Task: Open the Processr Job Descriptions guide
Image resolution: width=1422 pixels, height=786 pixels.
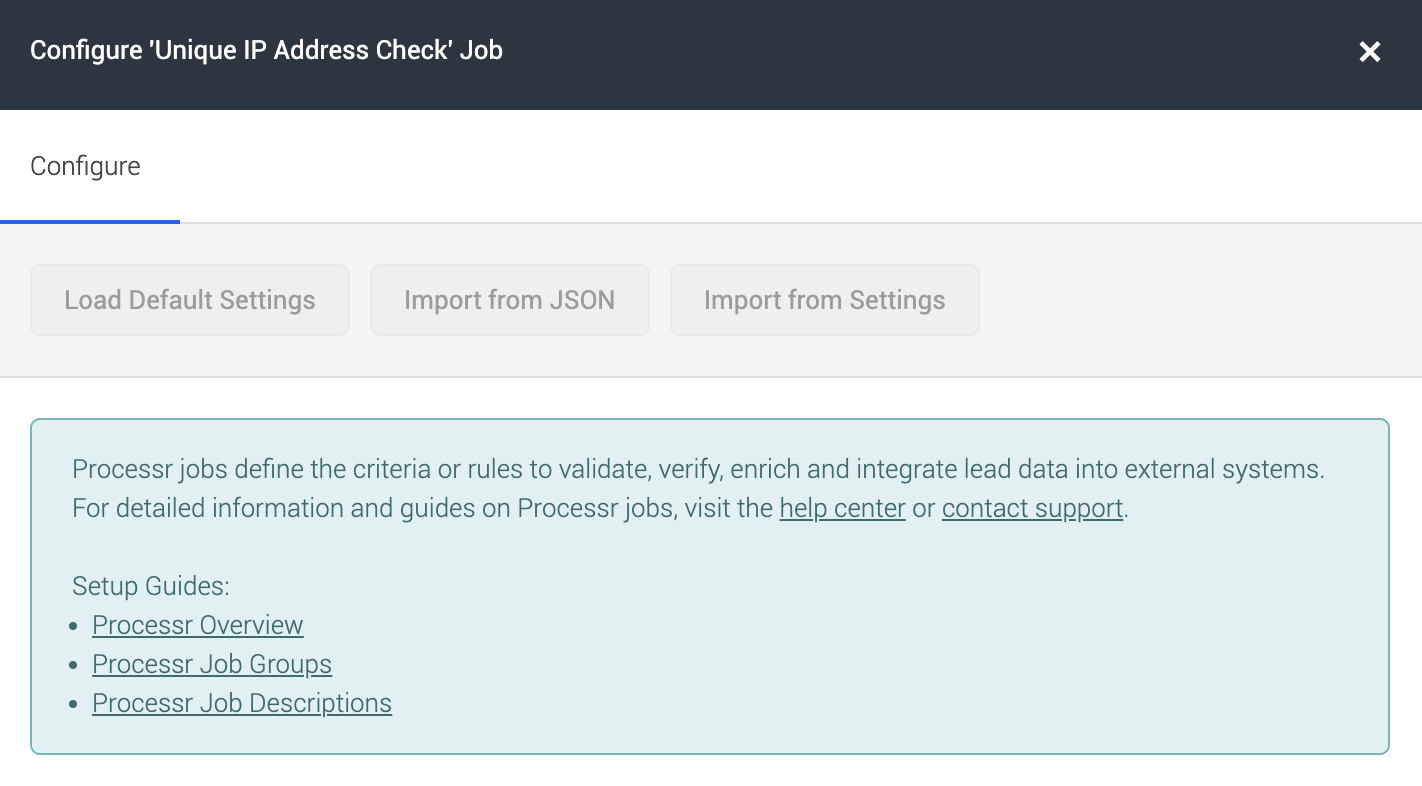Action: tap(242, 702)
